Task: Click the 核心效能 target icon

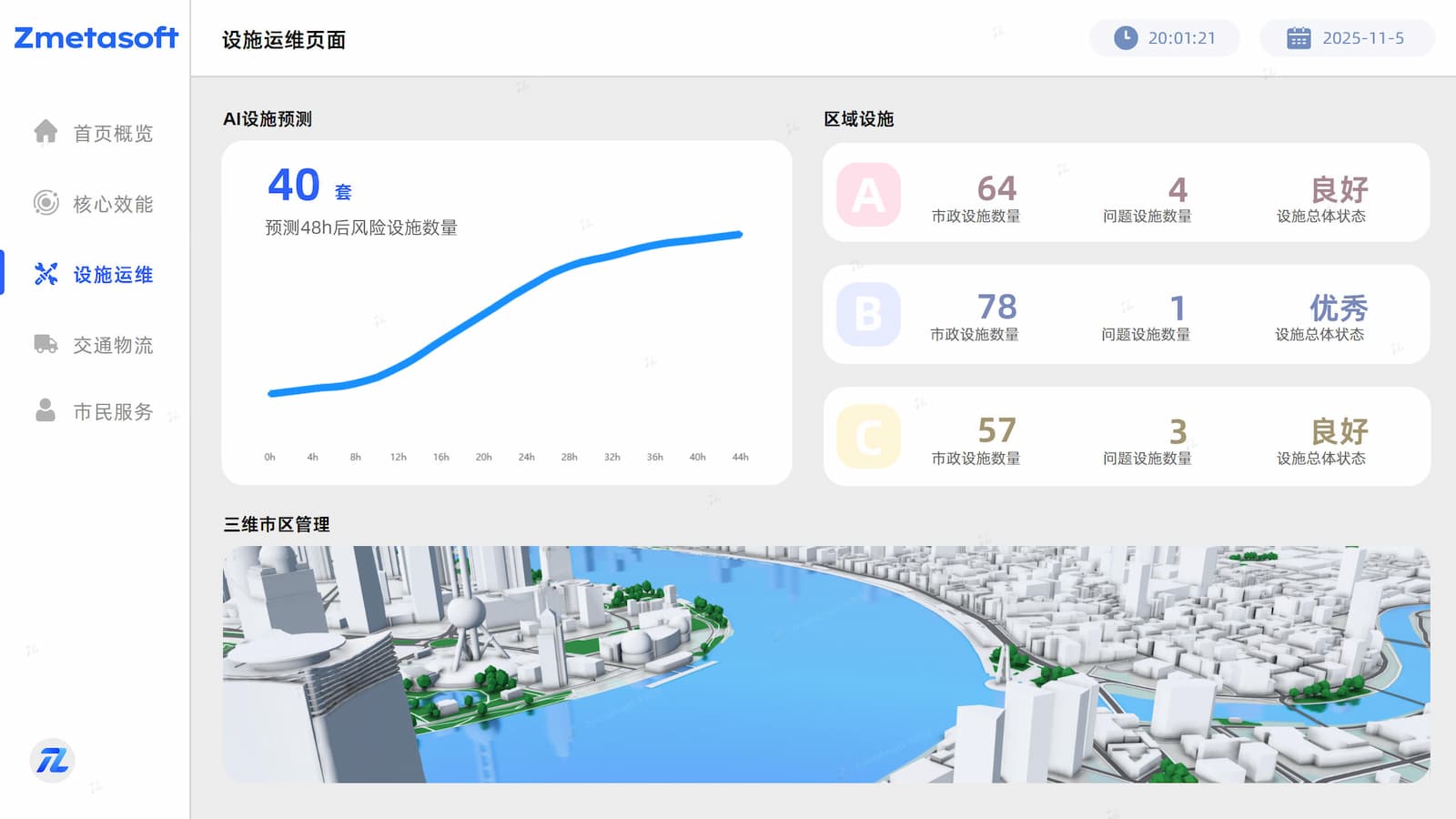Action: coord(45,204)
